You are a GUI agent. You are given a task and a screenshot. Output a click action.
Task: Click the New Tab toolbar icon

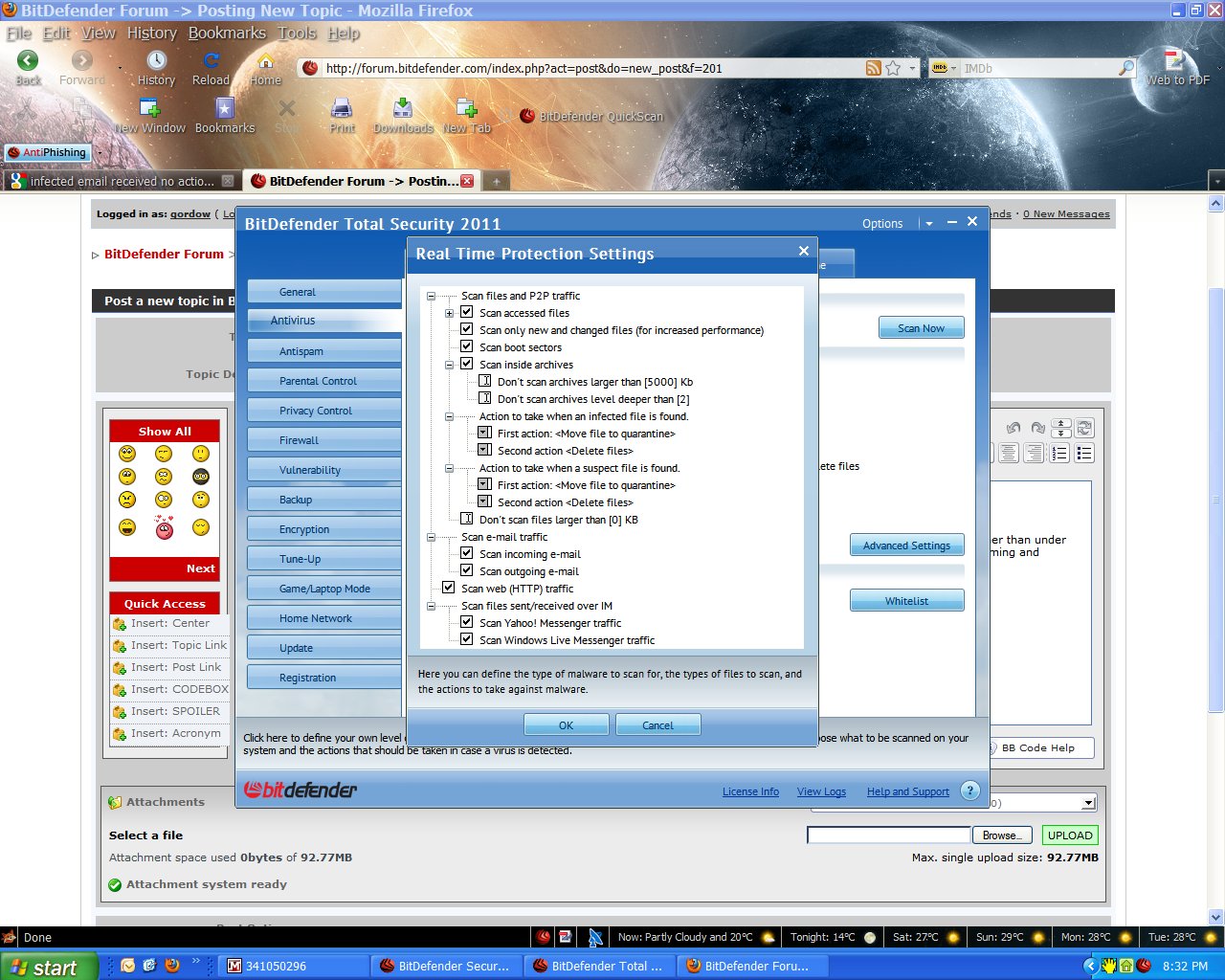pos(466,108)
